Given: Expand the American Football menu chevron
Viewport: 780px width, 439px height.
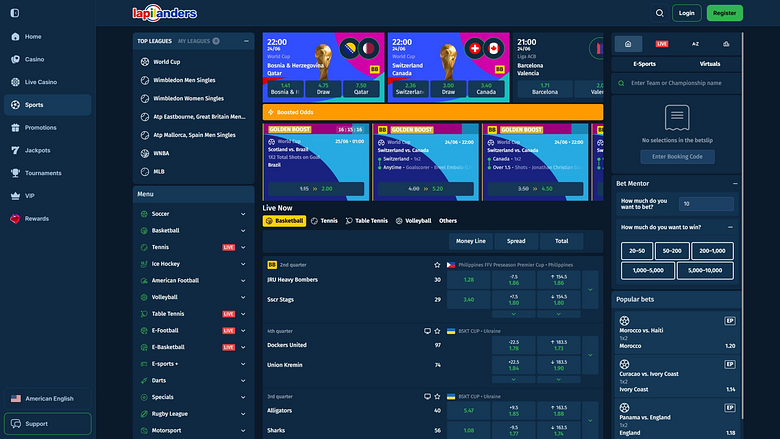Looking at the screenshot, I should [243, 281].
